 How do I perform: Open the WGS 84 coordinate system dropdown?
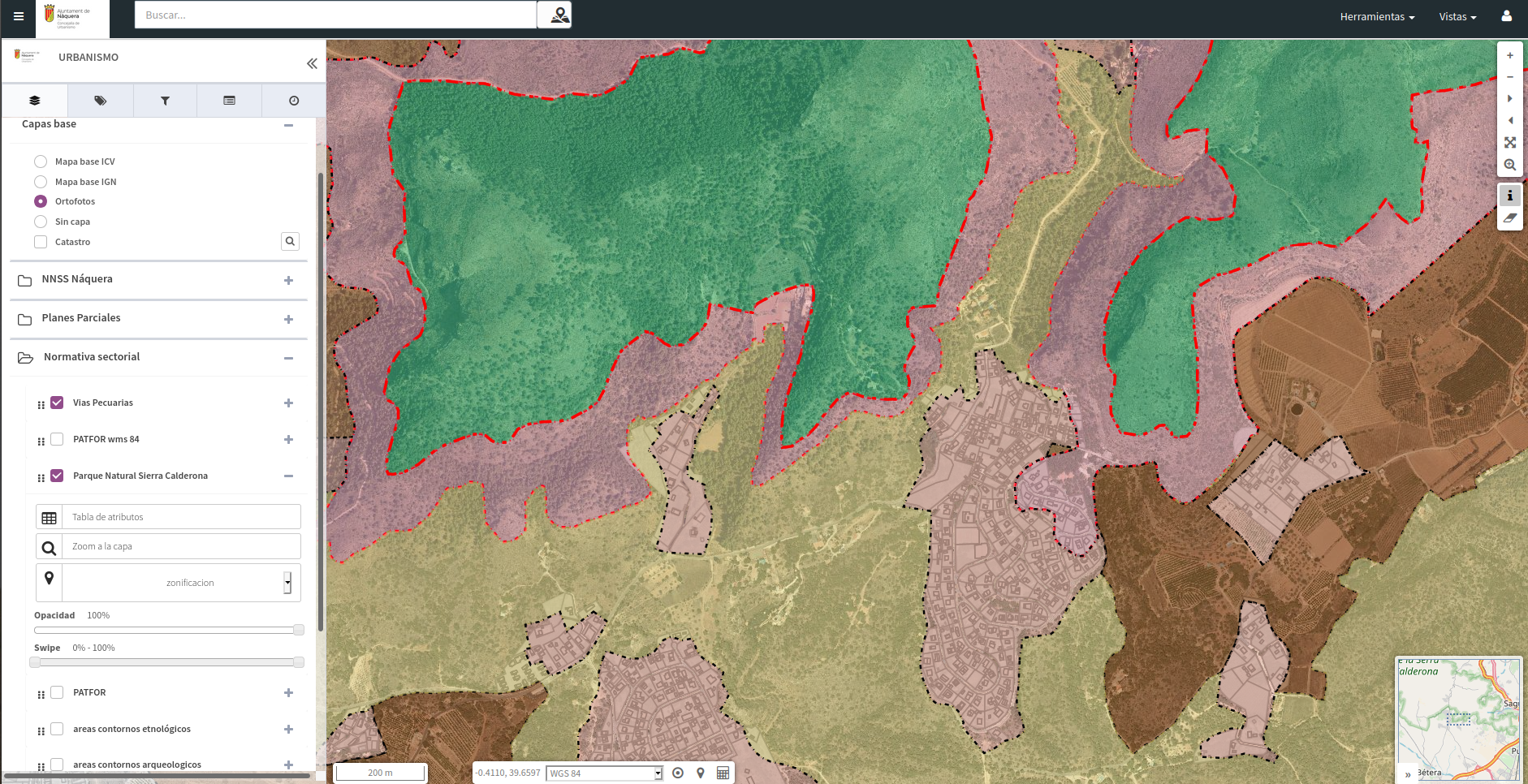coord(604,773)
